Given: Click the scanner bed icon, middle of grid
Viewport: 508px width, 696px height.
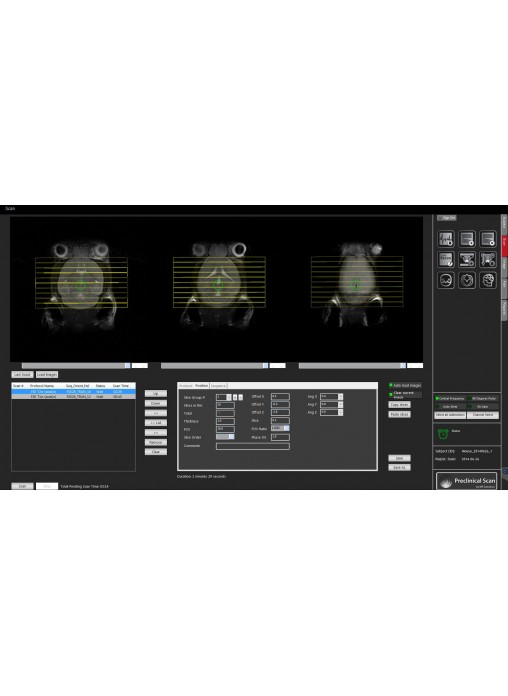Looking at the screenshot, I should [x=467, y=260].
